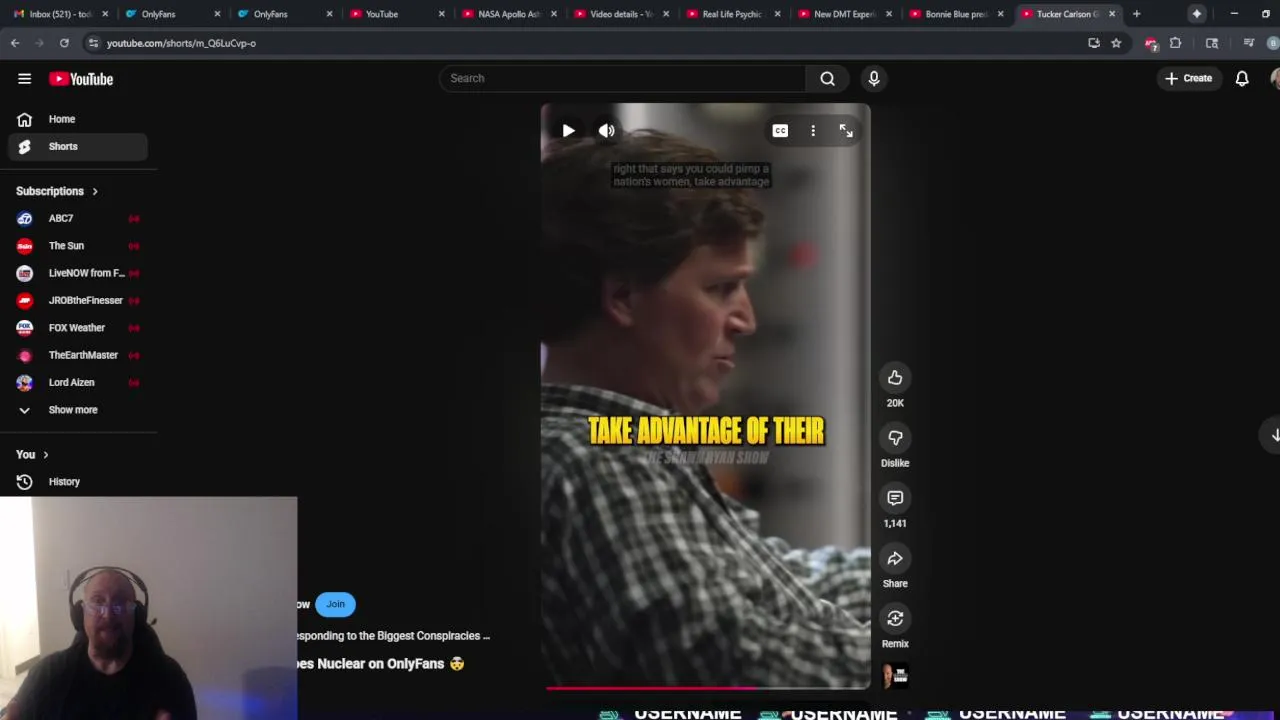Mute the Short's volume
This screenshot has height=720, width=1280.
(607, 131)
